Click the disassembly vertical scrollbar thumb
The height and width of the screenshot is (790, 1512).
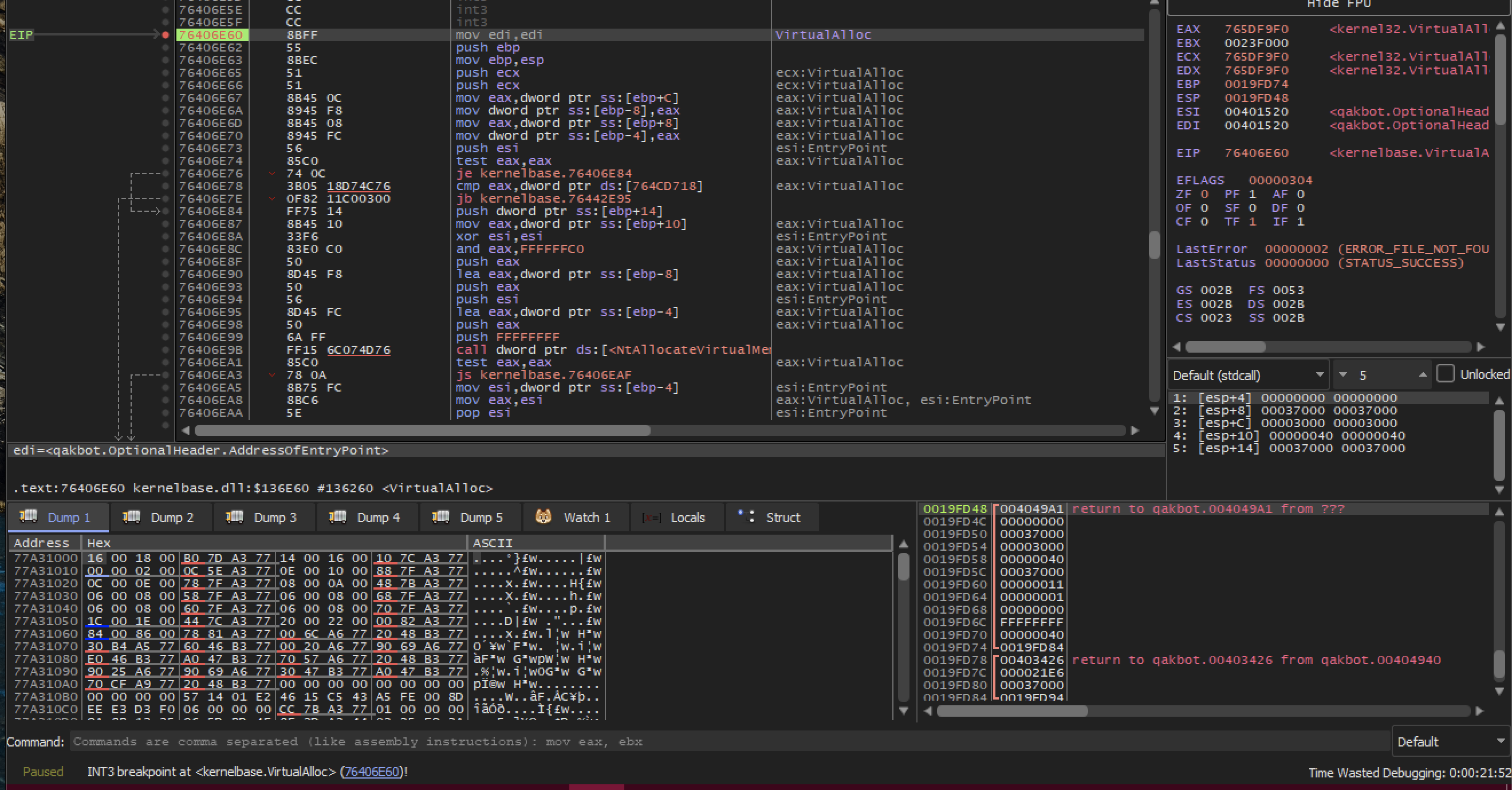tap(1154, 245)
